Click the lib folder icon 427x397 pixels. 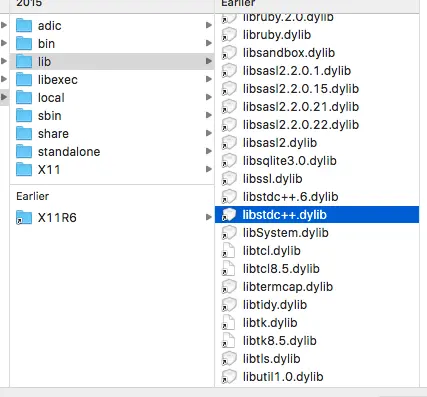(24, 62)
